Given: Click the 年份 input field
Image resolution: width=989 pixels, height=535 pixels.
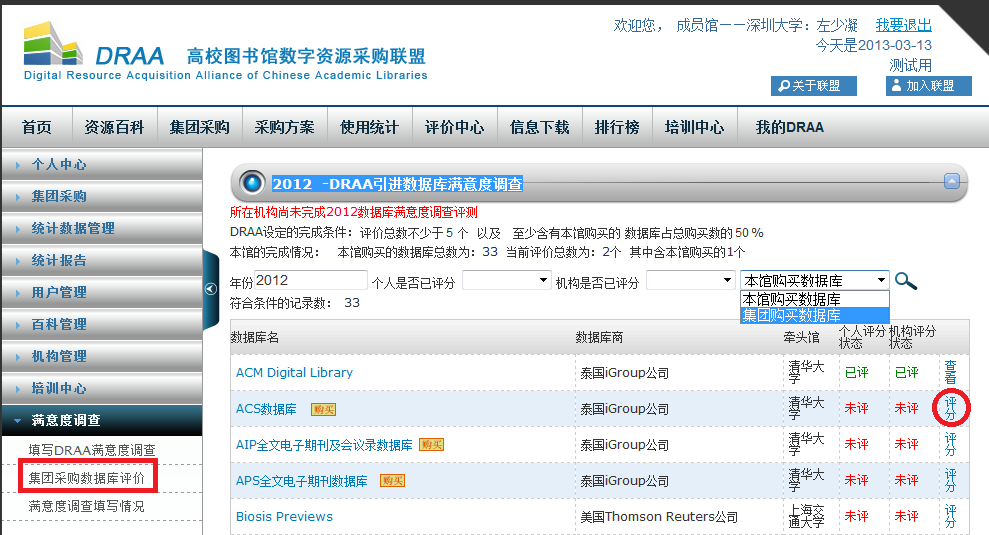Looking at the screenshot, I should coord(311,281).
